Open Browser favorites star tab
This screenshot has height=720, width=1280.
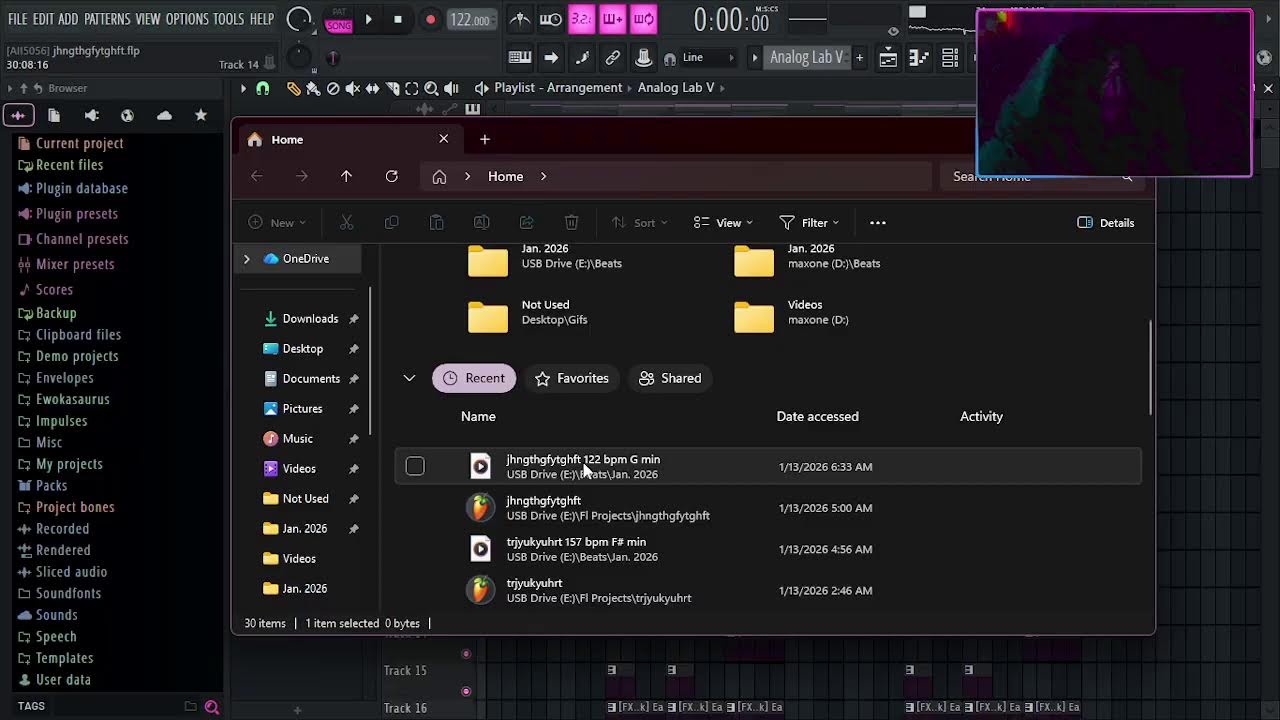(201, 115)
